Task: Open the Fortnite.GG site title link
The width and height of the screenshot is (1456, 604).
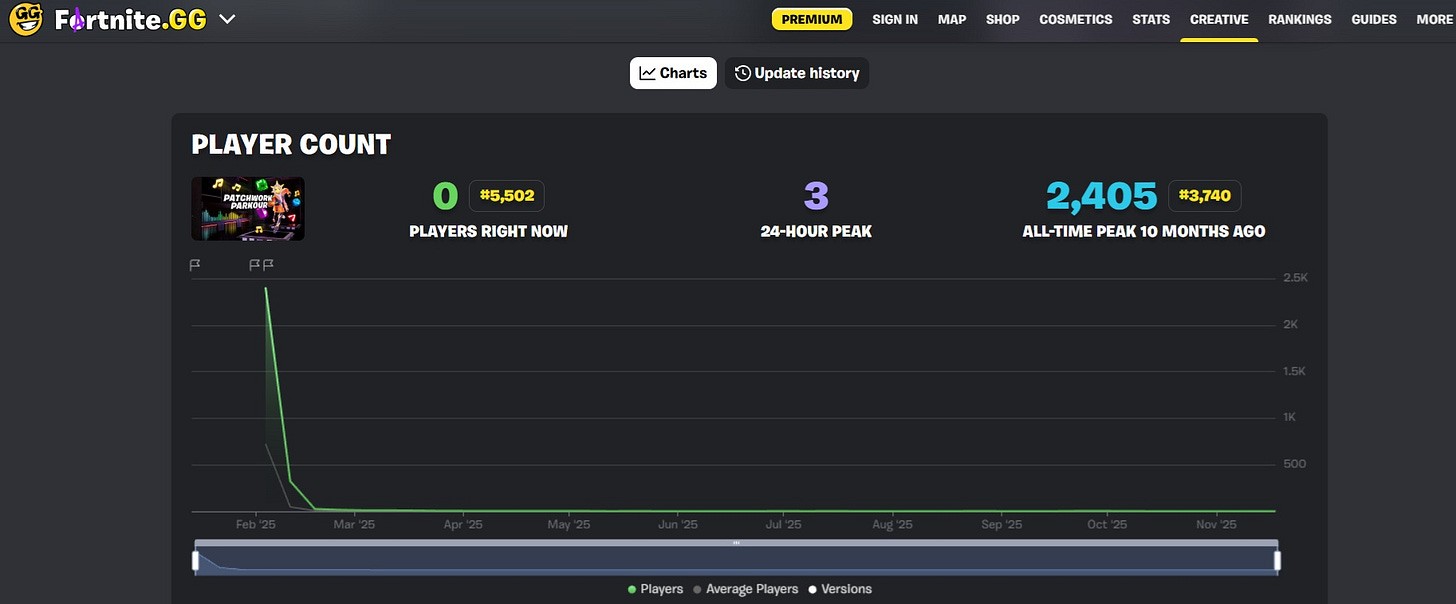Action: [130, 19]
